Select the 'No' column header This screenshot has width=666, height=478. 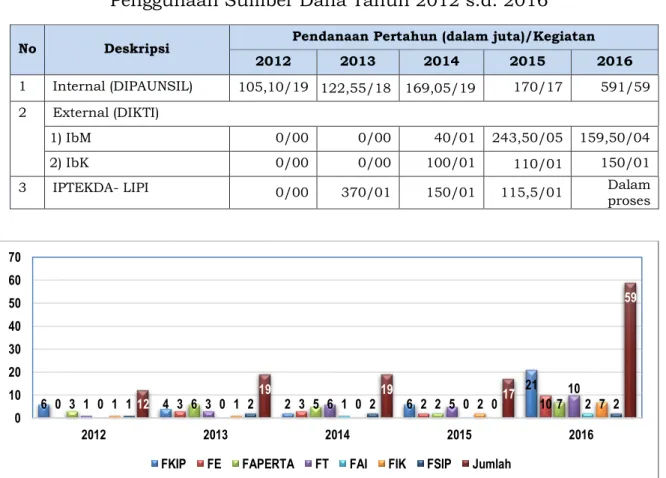[x=27, y=49]
